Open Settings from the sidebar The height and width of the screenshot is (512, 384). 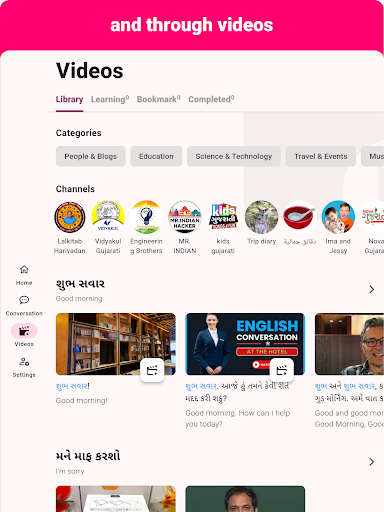coord(24,367)
